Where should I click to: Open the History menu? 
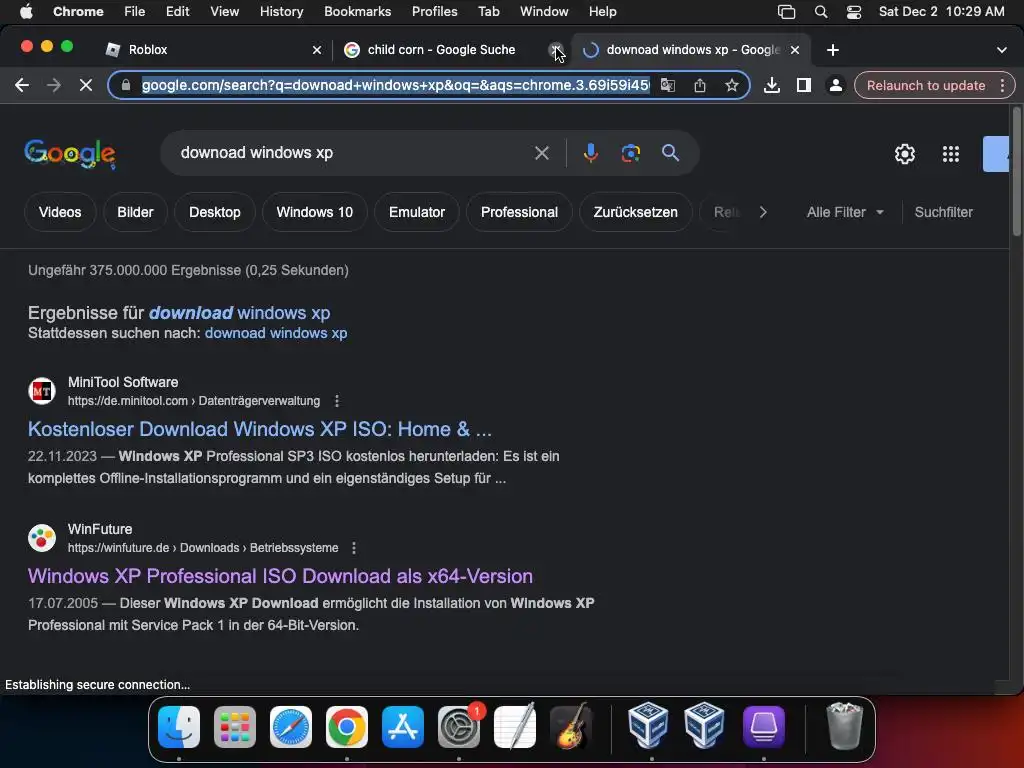(281, 12)
